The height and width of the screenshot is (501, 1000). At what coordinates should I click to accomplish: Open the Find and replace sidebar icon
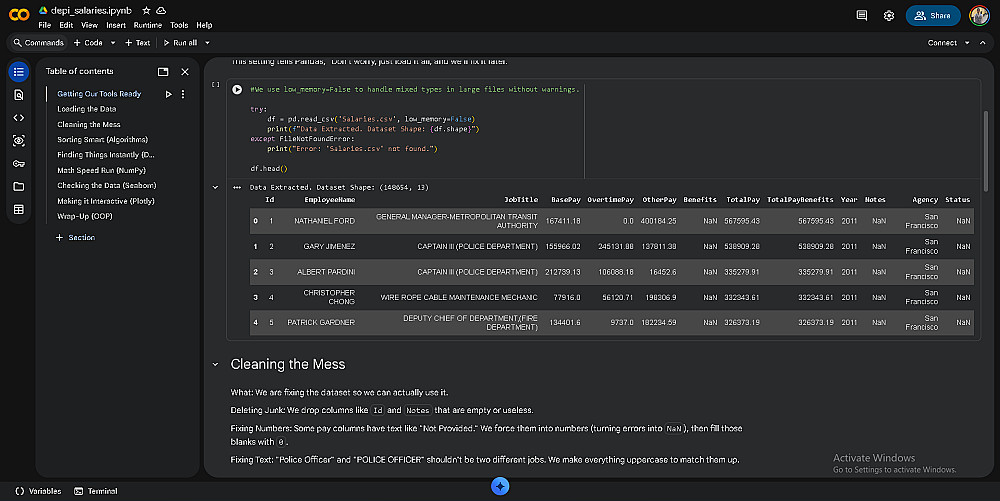coord(19,94)
